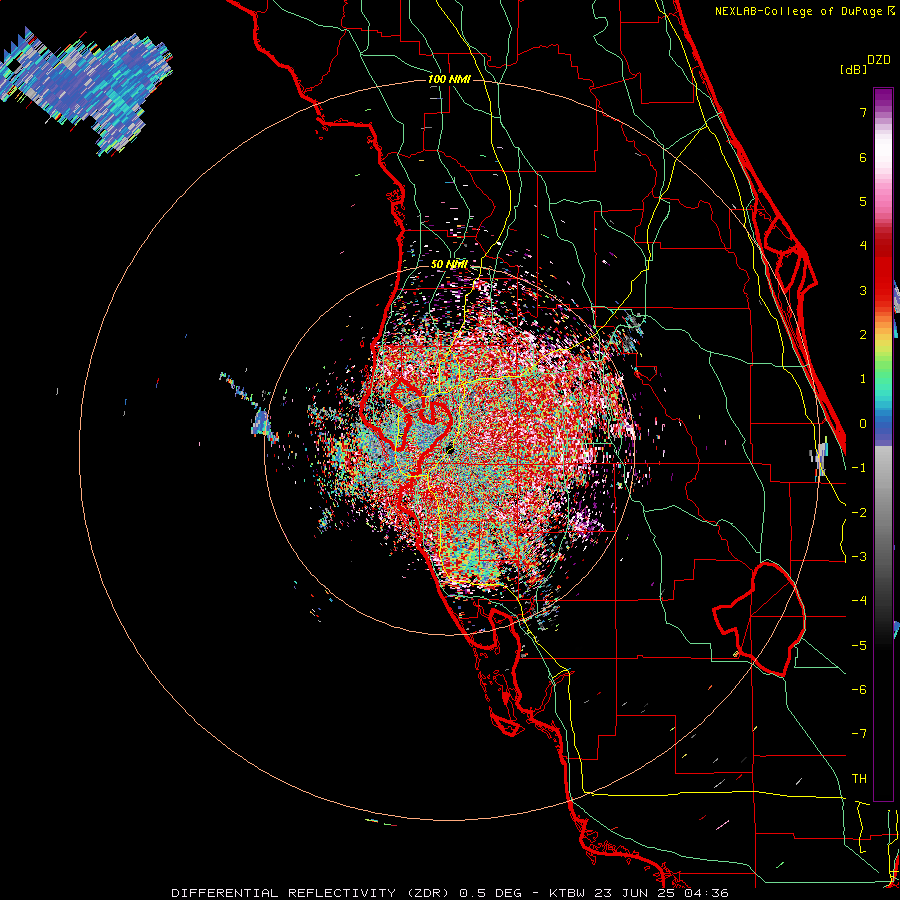Click DIFFERENTIAL REFLECTIVITY in the bottom caption
The width and height of the screenshot is (900, 900).
point(282,893)
